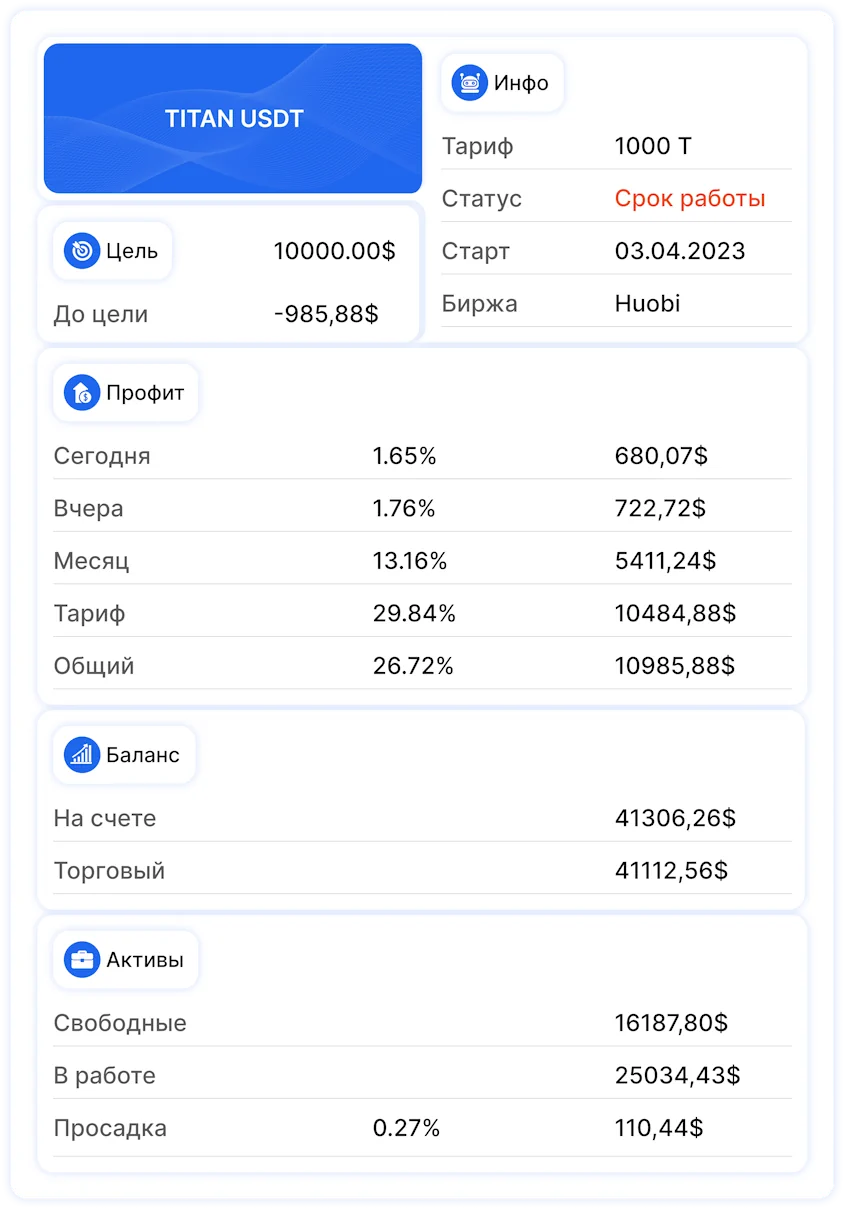Switch to the Инфо panel
The image size is (844, 1209).
pyautogui.click(x=502, y=82)
